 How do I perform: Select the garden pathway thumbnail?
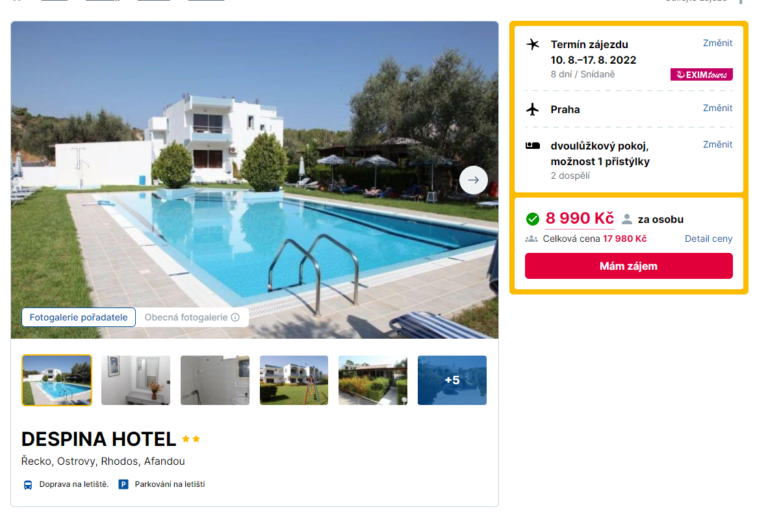pos(373,380)
